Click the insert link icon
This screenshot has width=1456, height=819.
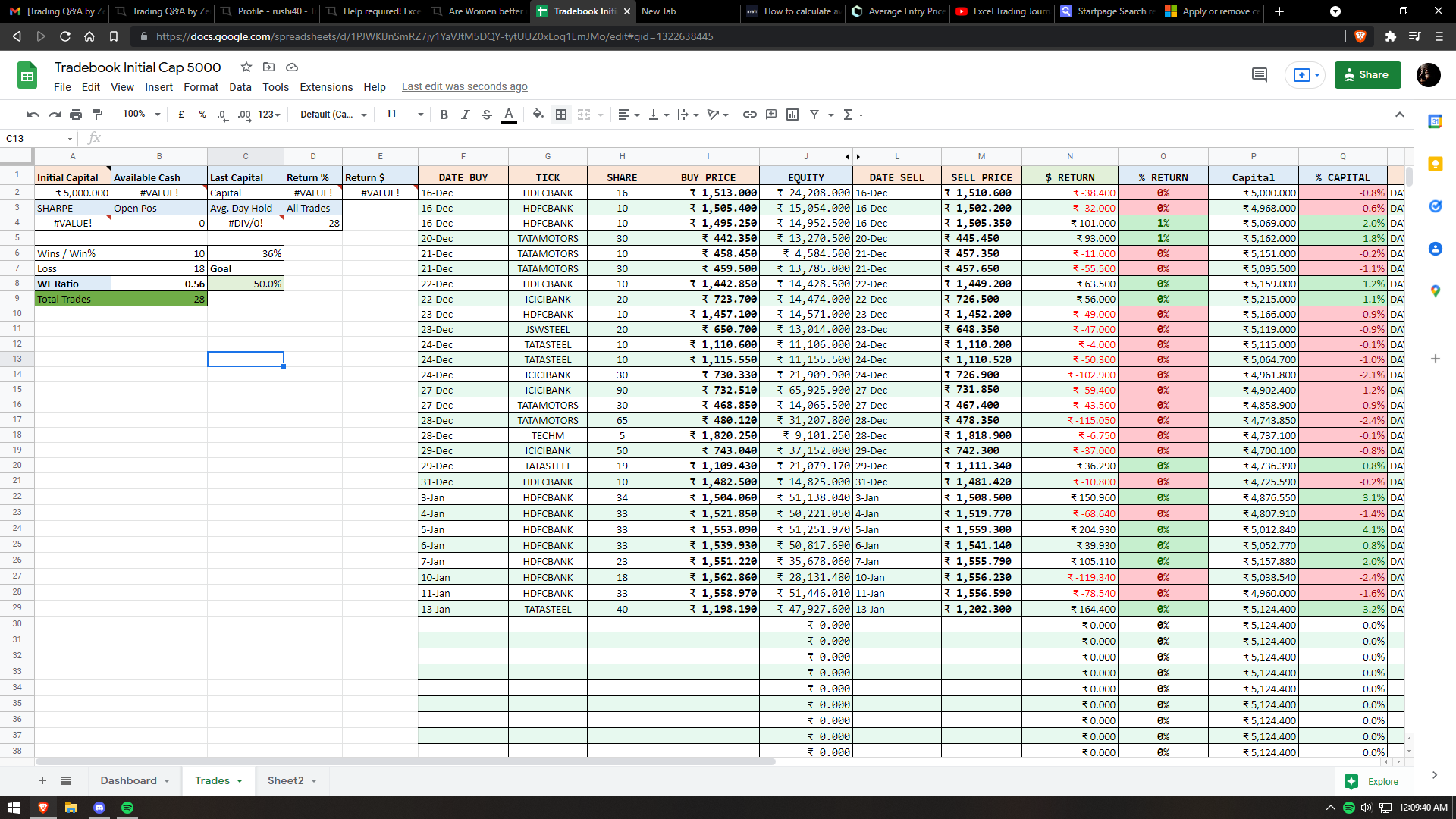tap(751, 115)
